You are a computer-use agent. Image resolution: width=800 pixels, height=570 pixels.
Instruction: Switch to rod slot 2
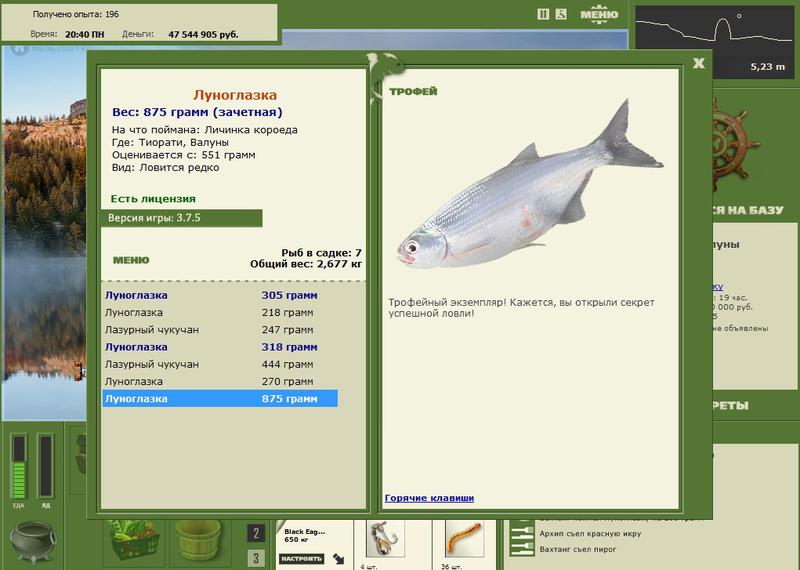(x=256, y=534)
